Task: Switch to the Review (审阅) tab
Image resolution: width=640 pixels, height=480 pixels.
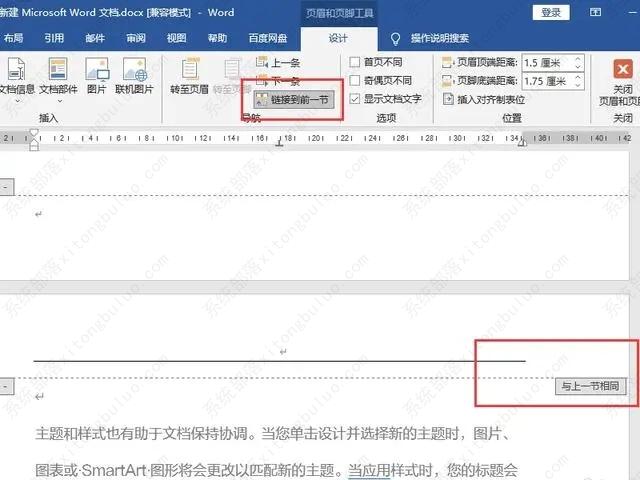Action: tap(136, 38)
